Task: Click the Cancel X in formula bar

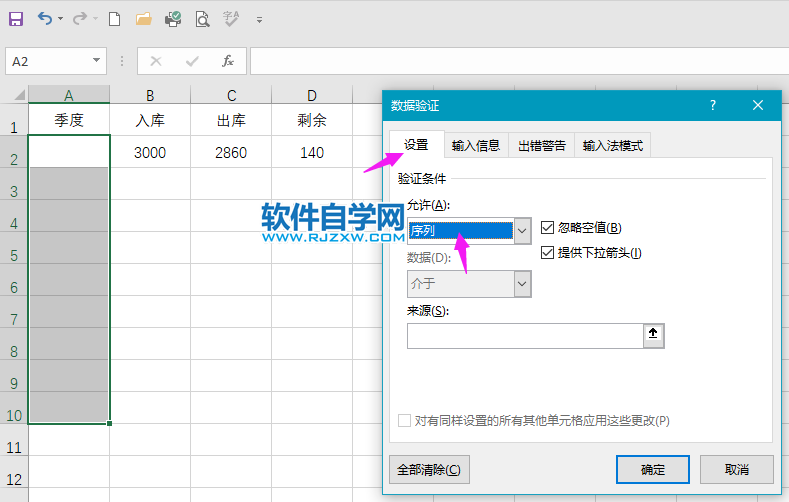Action: tap(156, 61)
